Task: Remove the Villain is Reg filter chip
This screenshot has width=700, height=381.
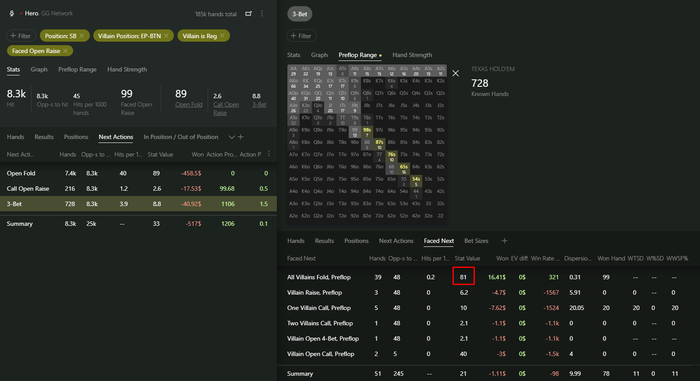Action: click(222, 36)
